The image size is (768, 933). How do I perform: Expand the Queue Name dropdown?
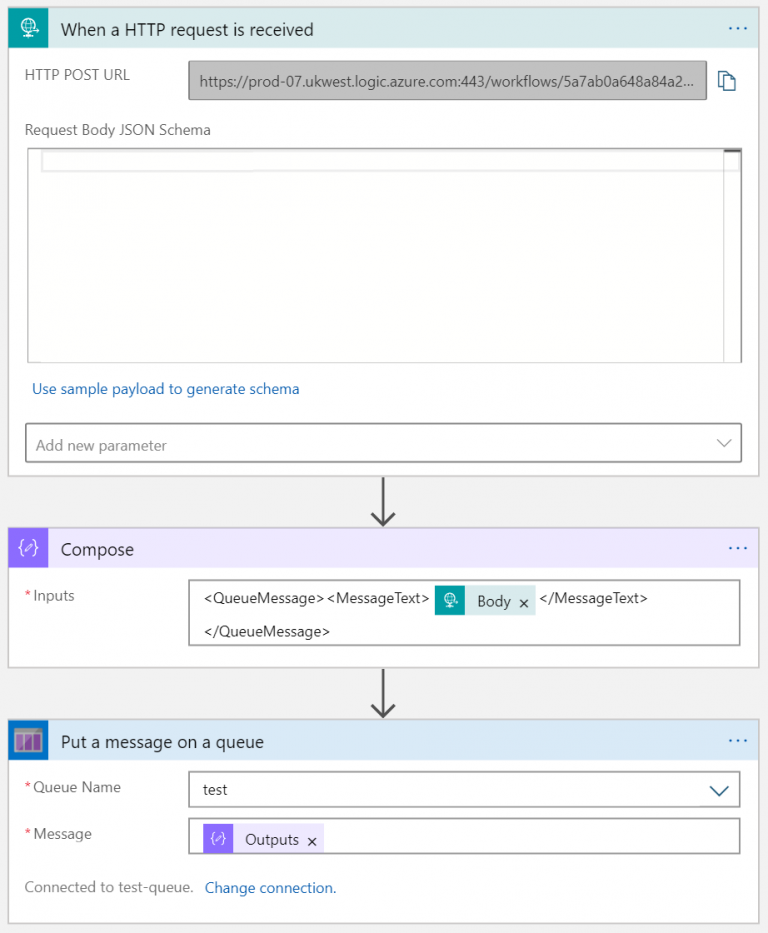pos(719,789)
